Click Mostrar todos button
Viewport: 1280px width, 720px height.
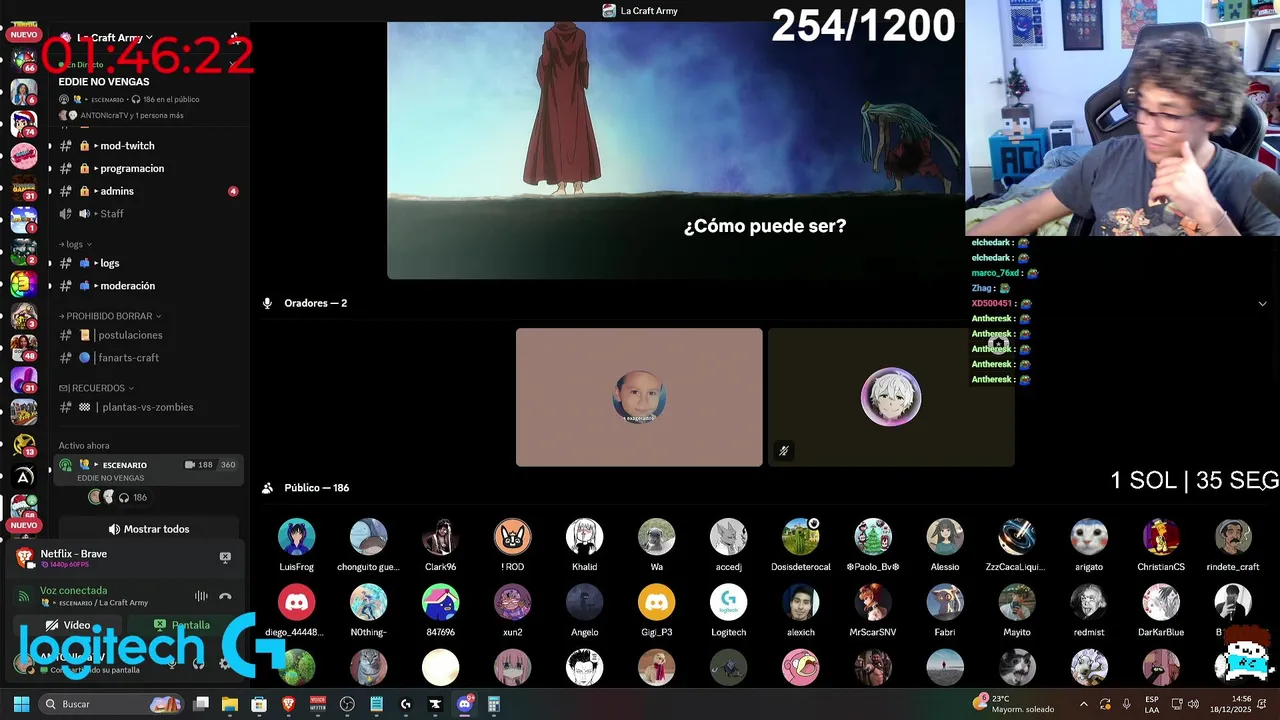(149, 529)
